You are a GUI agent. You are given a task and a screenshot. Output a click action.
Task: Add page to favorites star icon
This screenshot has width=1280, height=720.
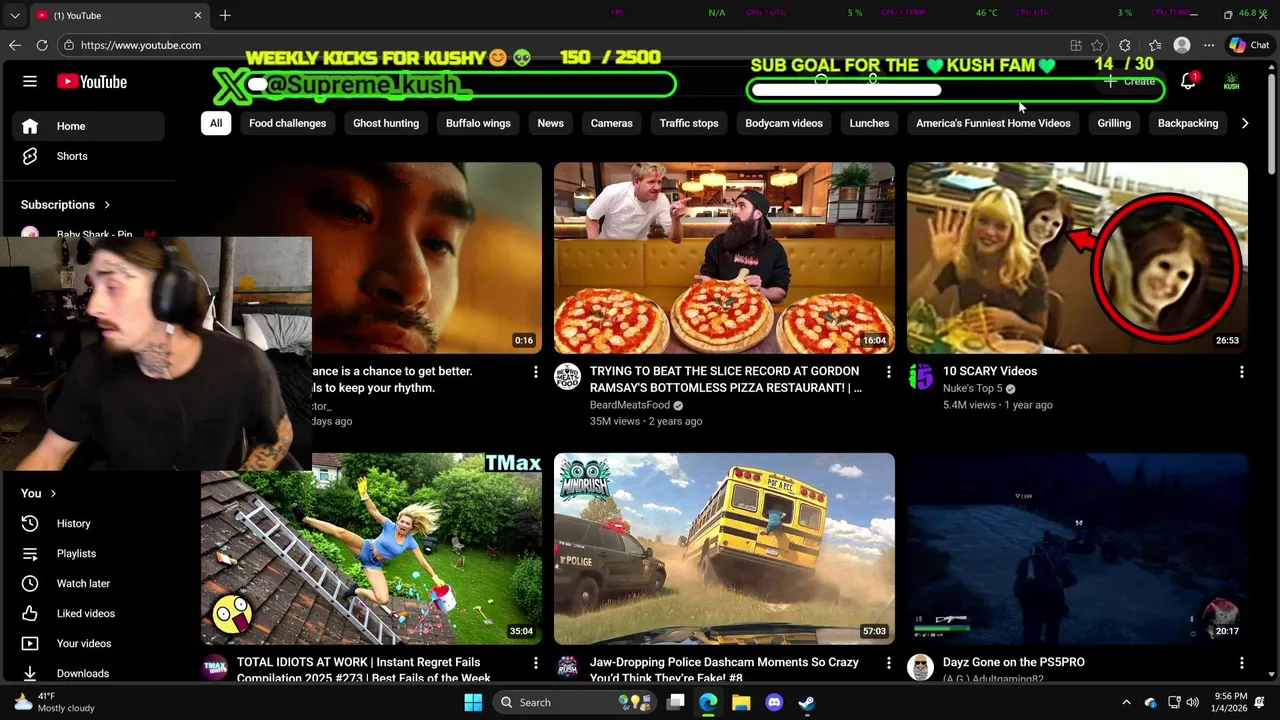[1097, 45]
